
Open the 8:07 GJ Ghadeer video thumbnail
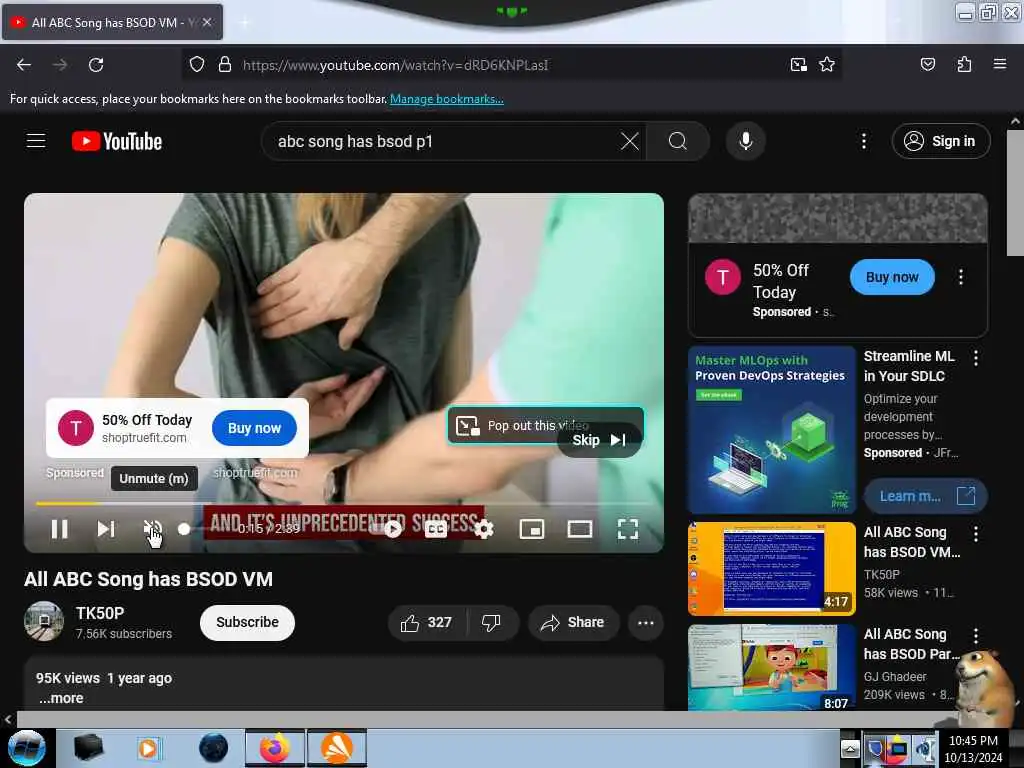click(x=771, y=667)
